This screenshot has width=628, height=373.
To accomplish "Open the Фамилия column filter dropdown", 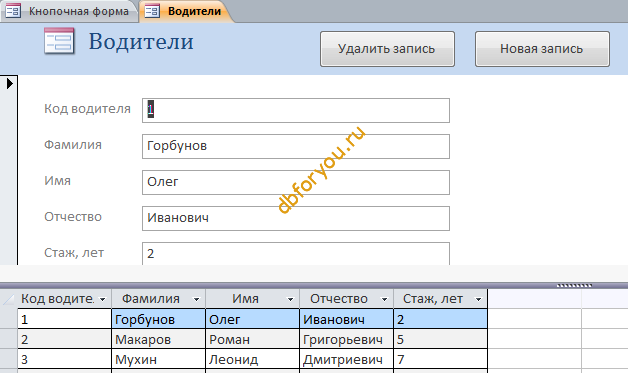I will pos(197,299).
